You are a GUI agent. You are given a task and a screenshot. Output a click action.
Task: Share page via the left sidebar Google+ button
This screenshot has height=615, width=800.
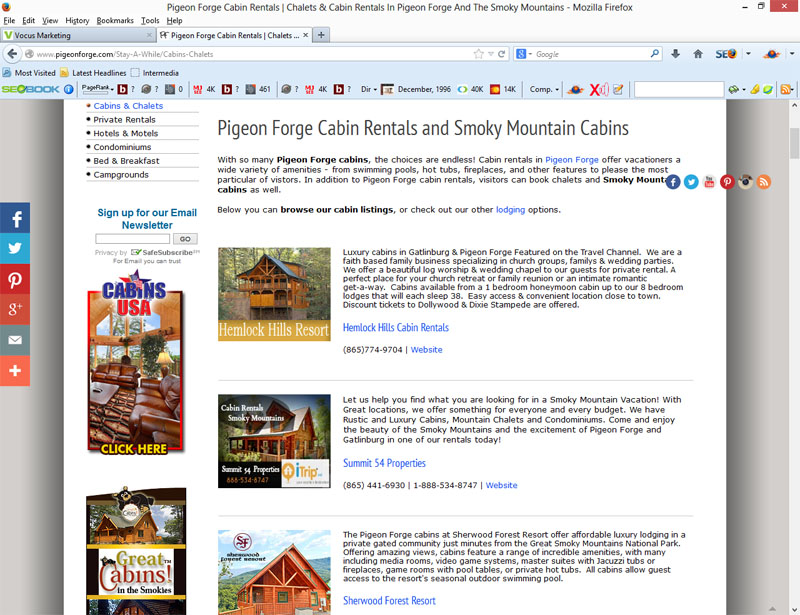point(15,309)
